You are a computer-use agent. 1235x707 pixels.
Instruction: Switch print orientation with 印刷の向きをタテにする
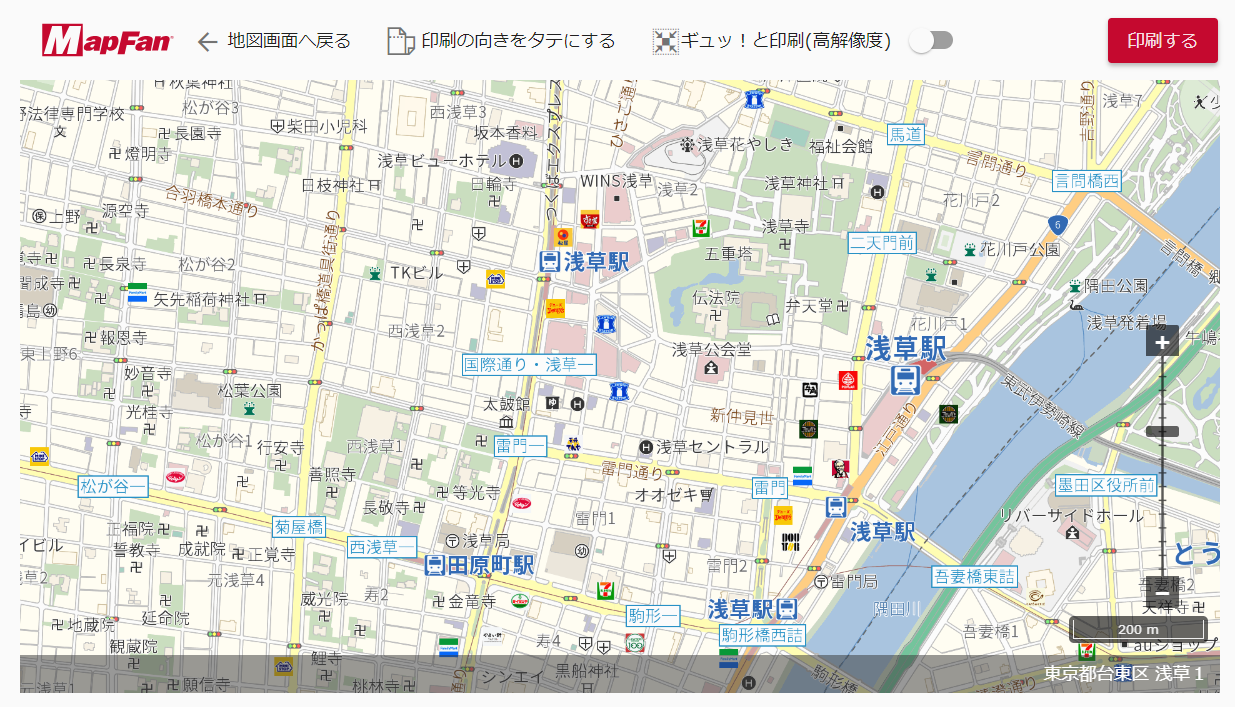(x=501, y=41)
